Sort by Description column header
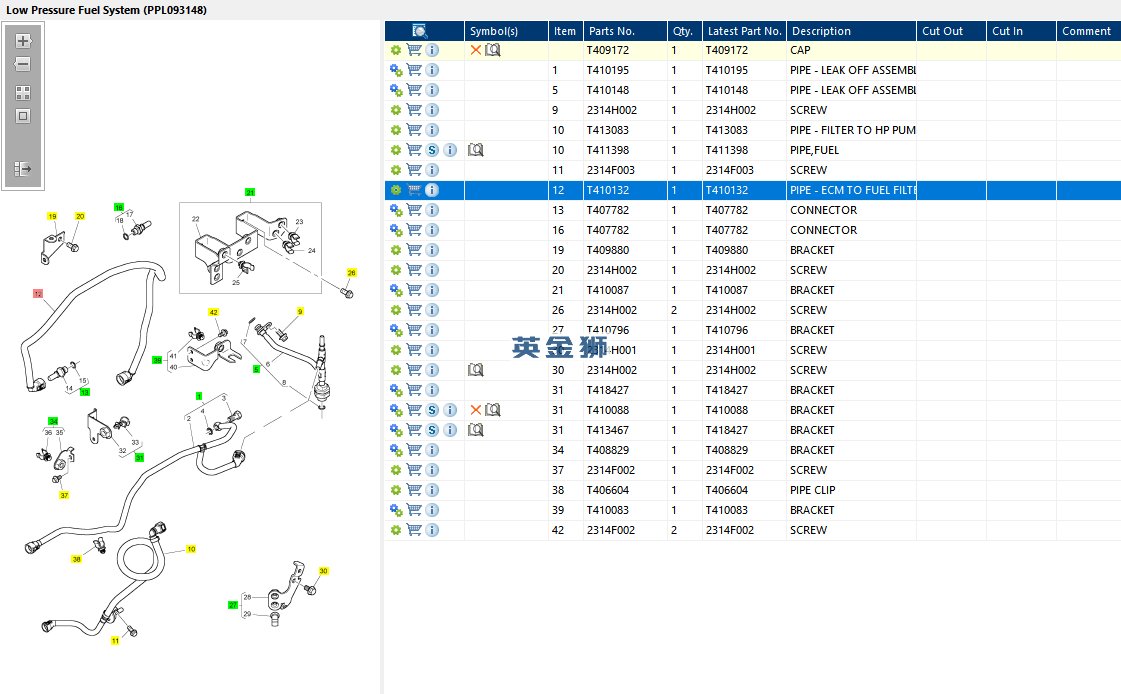The width and height of the screenshot is (1121, 694). coord(851,31)
